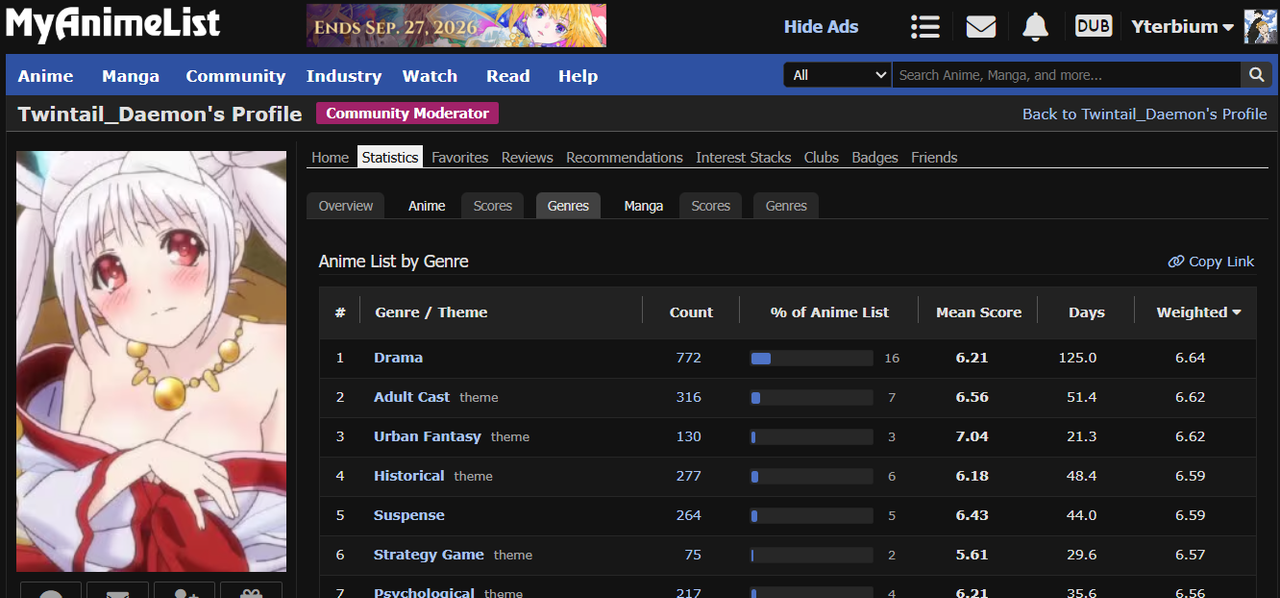Open the Help menu
1280x598 pixels.
(x=578, y=76)
